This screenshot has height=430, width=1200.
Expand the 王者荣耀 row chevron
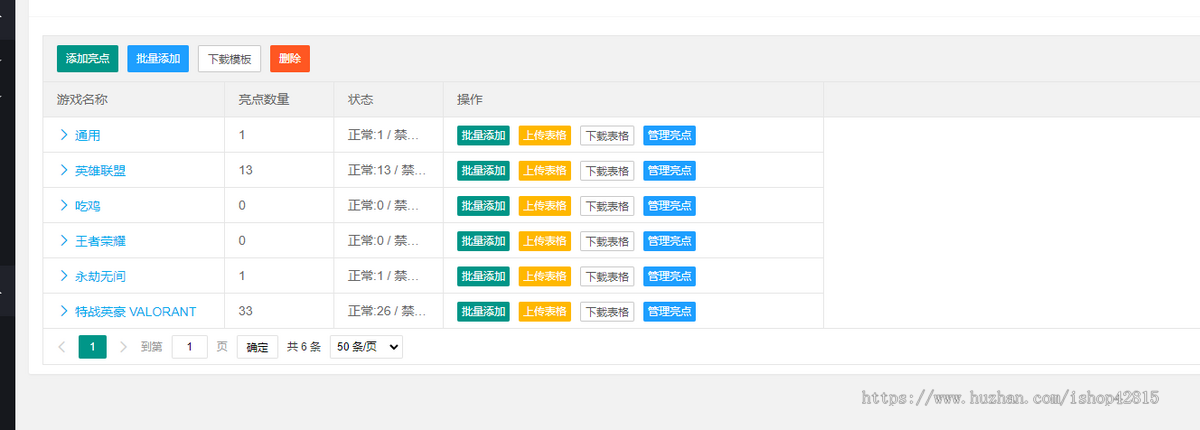tap(63, 240)
